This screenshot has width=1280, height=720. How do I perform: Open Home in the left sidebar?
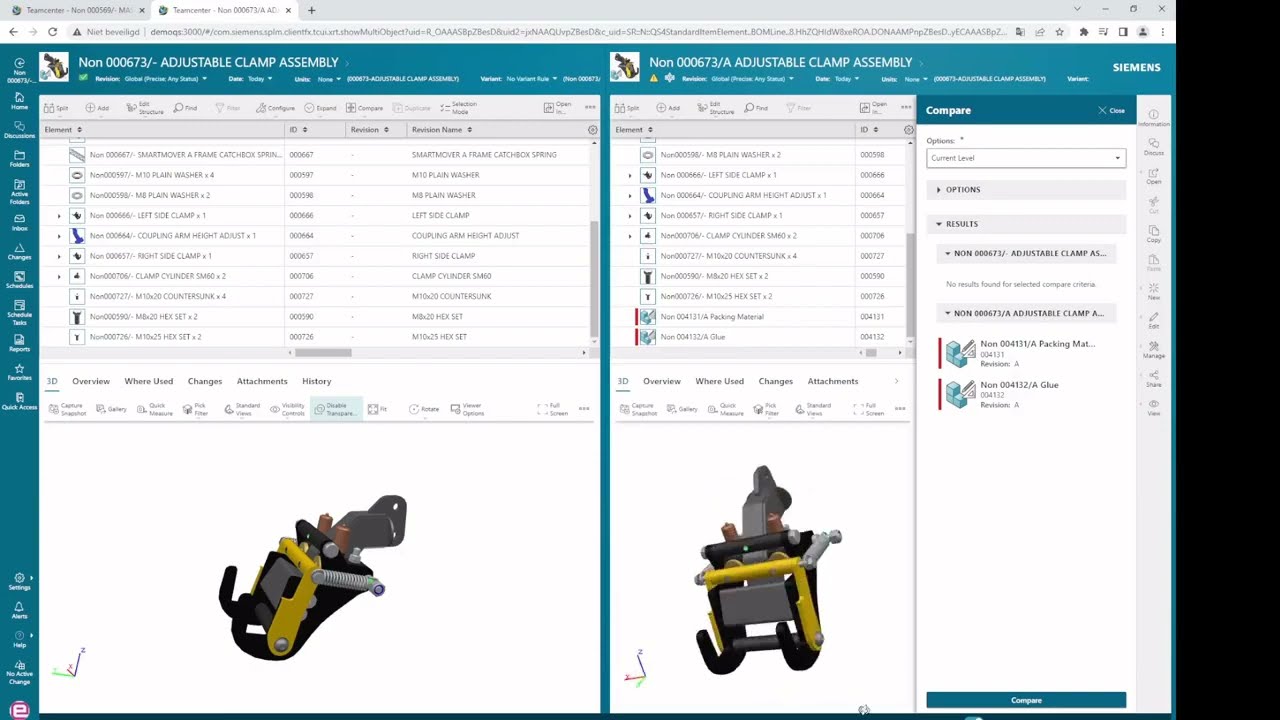click(19, 99)
